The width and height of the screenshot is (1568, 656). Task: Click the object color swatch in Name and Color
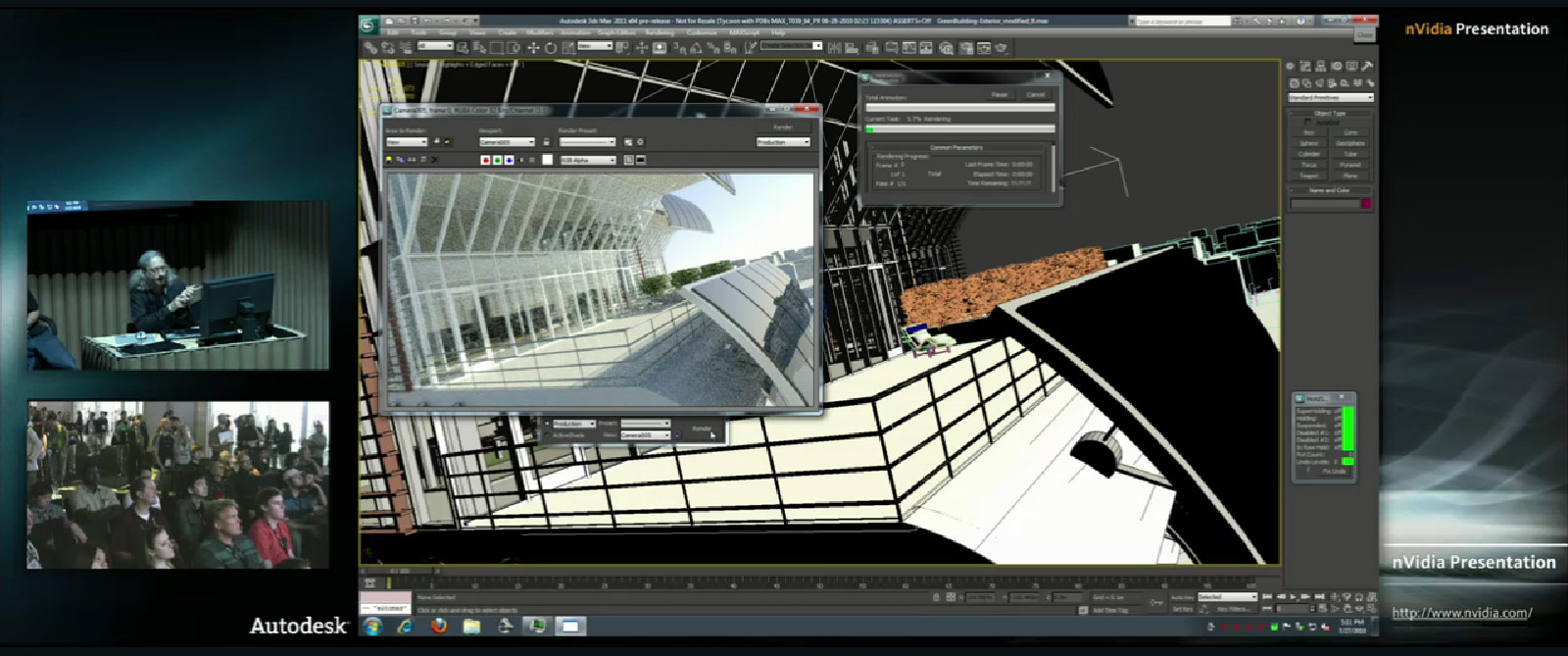(1366, 203)
